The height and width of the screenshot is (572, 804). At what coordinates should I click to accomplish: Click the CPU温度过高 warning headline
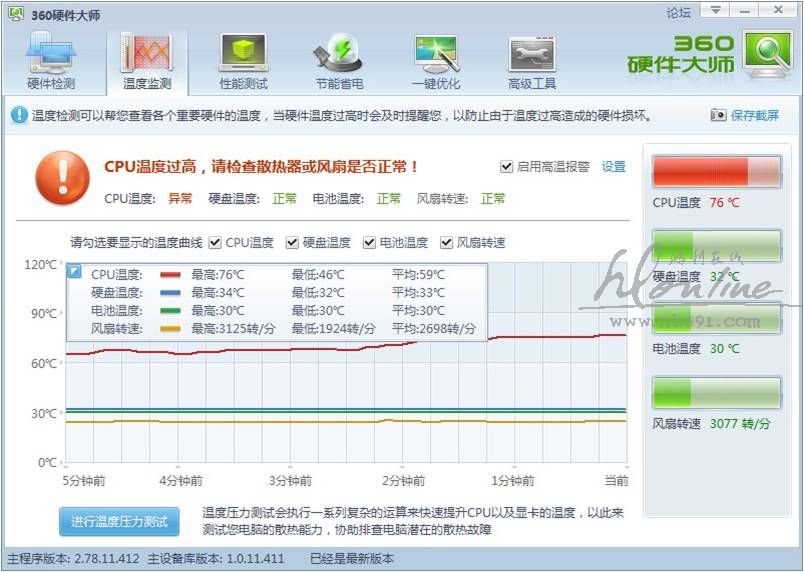262,167
